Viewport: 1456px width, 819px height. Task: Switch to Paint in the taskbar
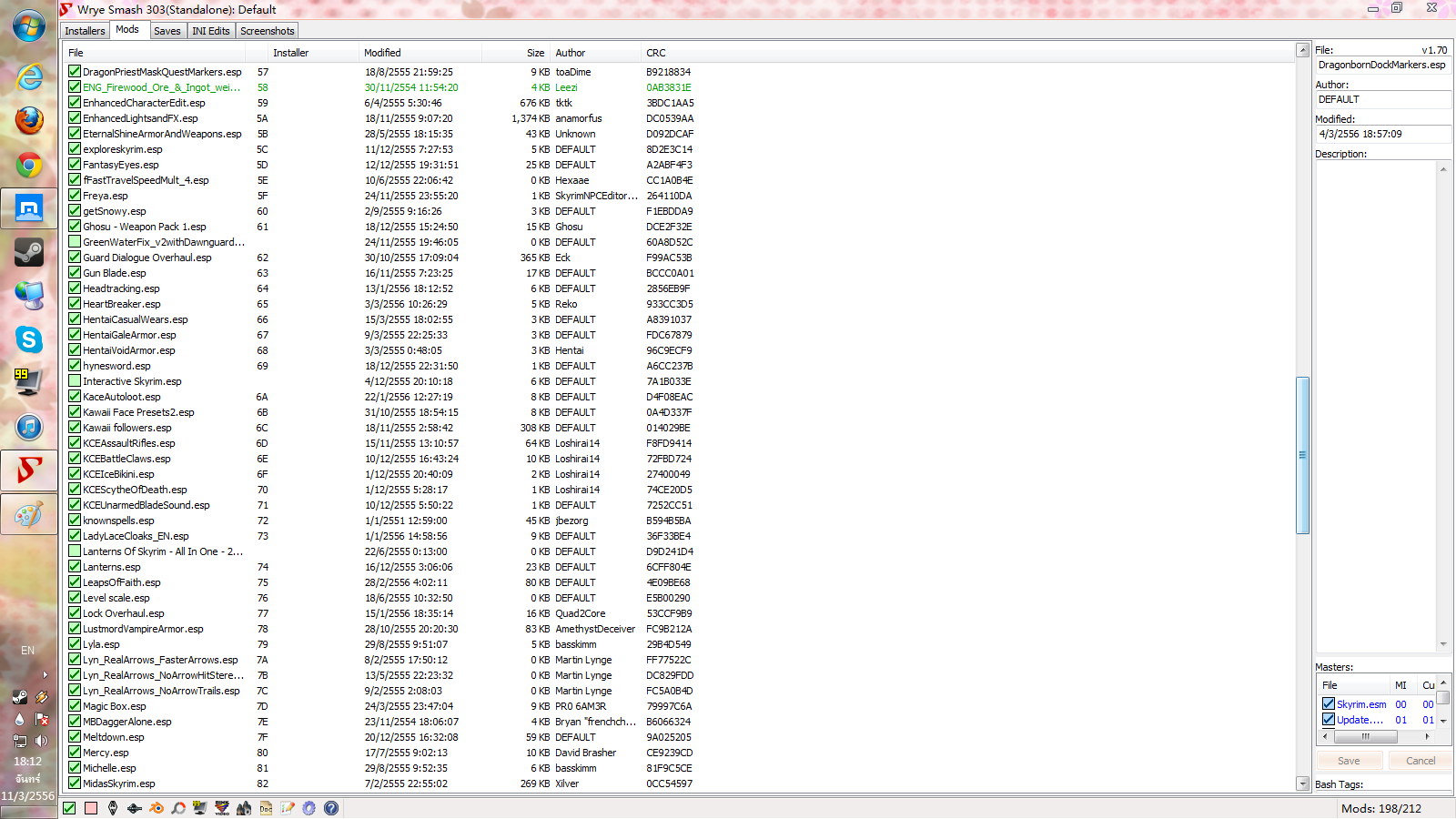point(29,515)
